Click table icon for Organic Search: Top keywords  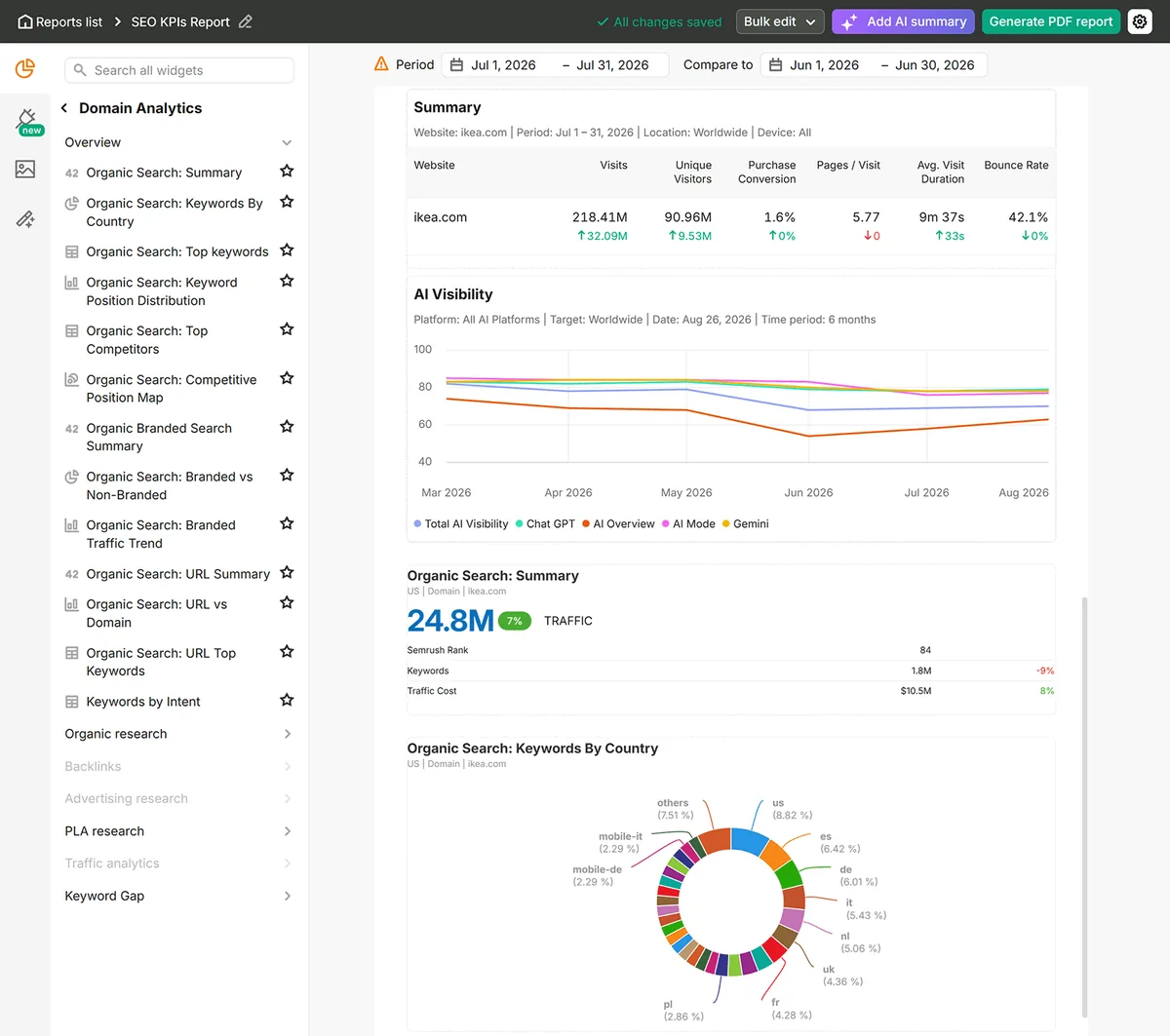pyautogui.click(x=72, y=252)
